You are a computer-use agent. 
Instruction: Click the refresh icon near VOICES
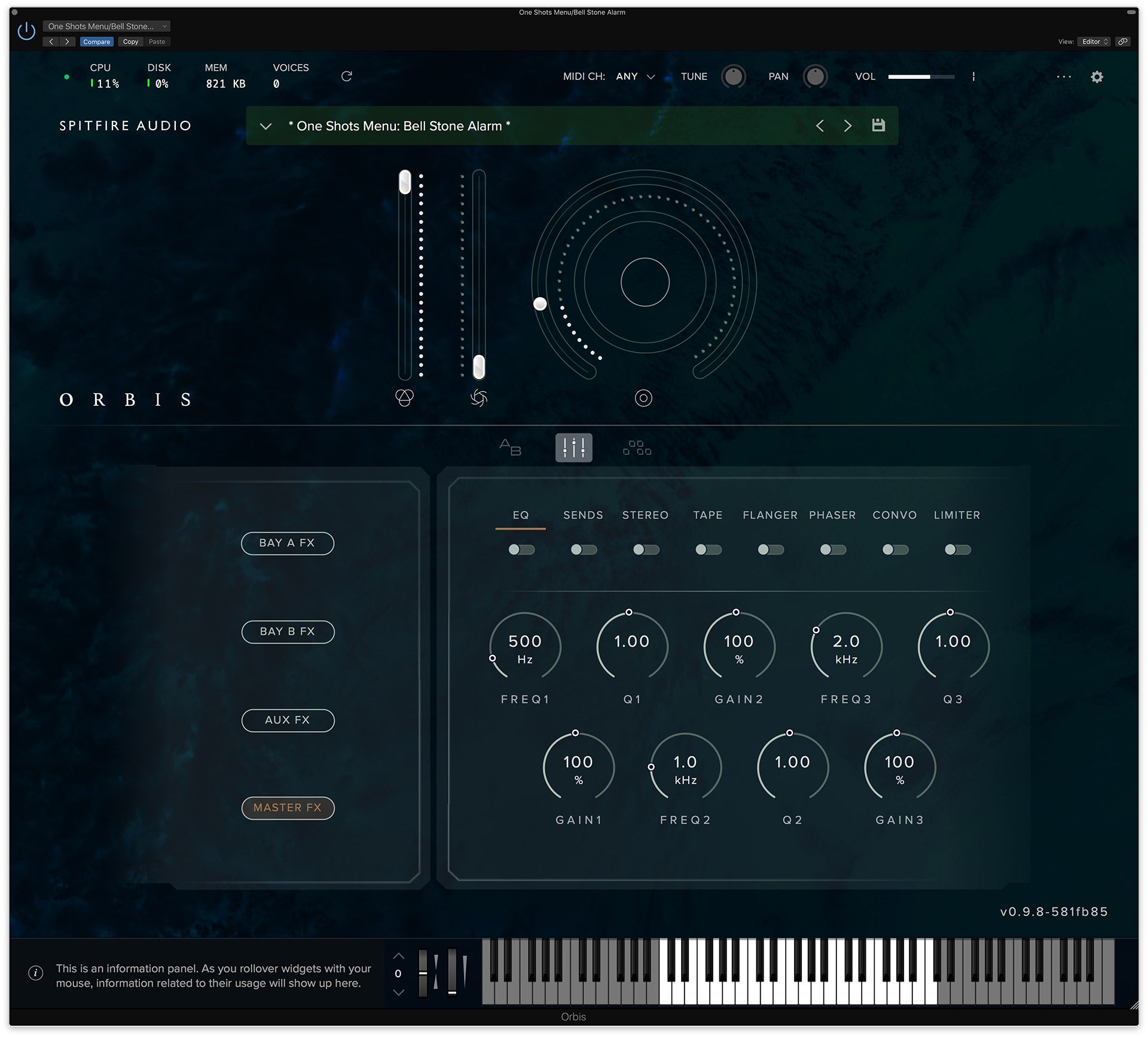pyautogui.click(x=346, y=77)
